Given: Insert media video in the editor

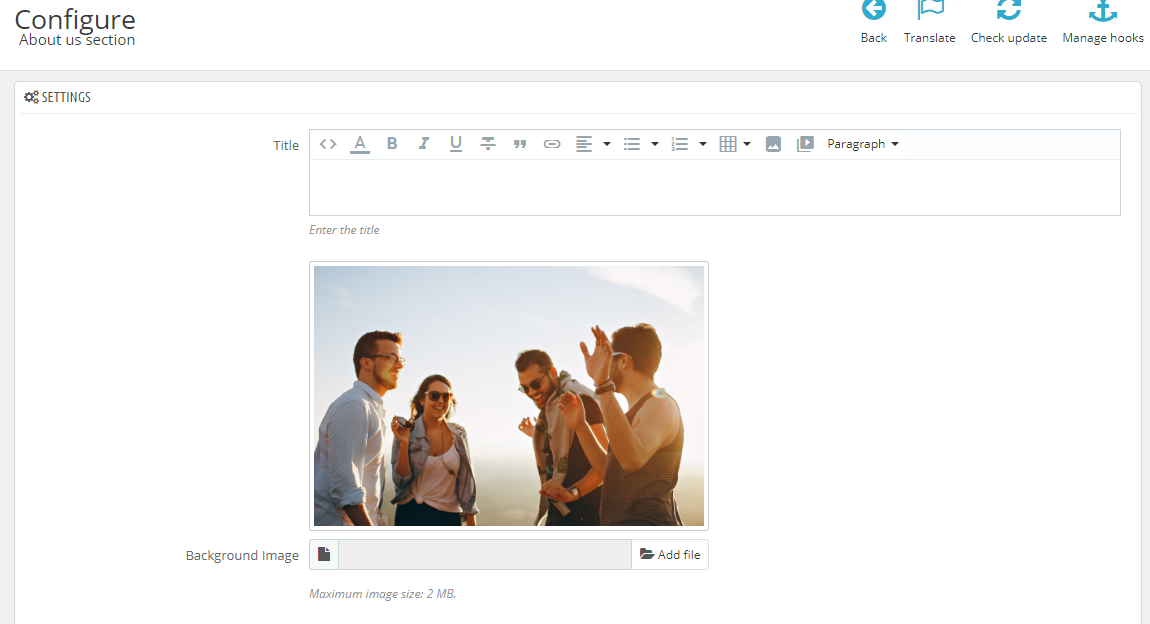Looking at the screenshot, I should tap(805, 144).
